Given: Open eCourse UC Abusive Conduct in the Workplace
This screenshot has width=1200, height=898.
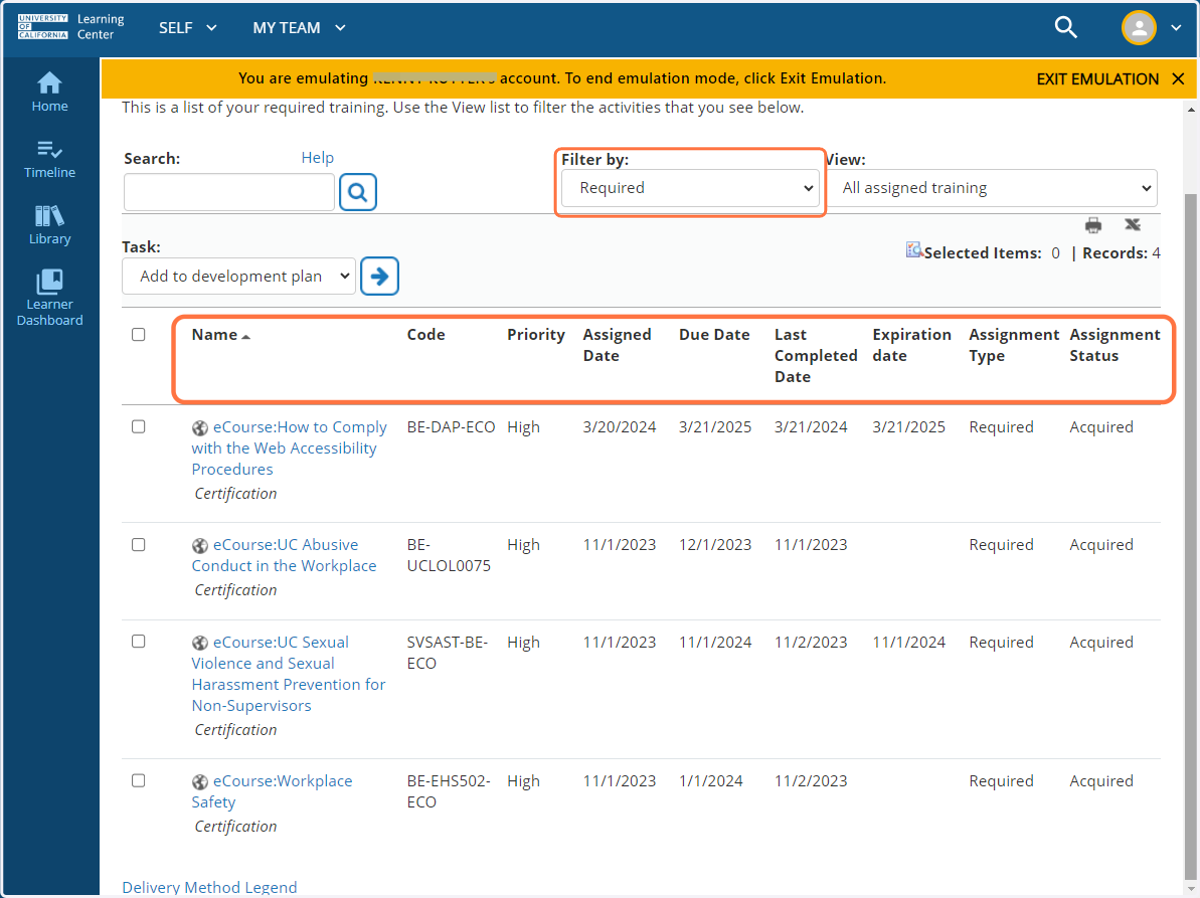Looking at the screenshot, I should click(x=285, y=555).
